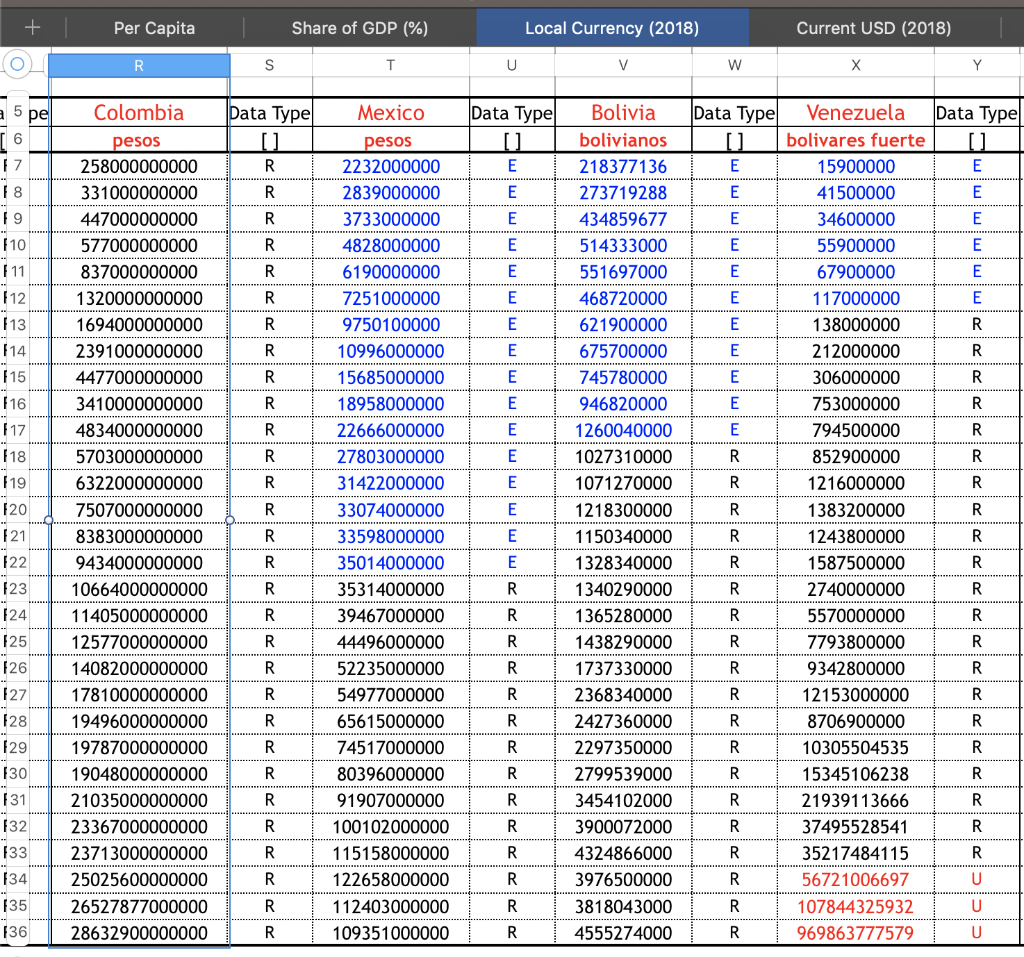Click the Mexico header cell

(x=391, y=112)
